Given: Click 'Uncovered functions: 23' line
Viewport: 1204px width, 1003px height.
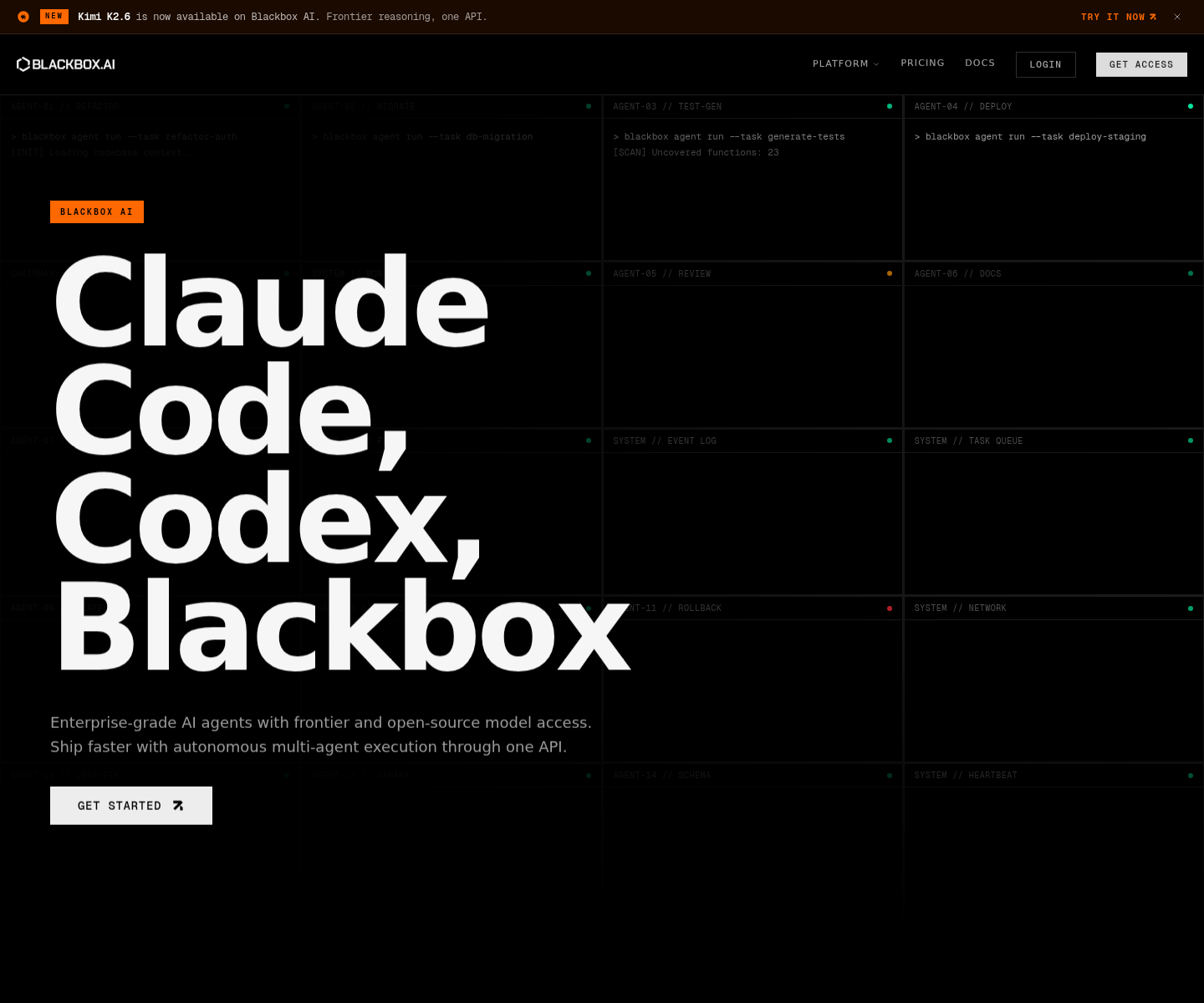Looking at the screenshot, I should [x=696, y=153].
